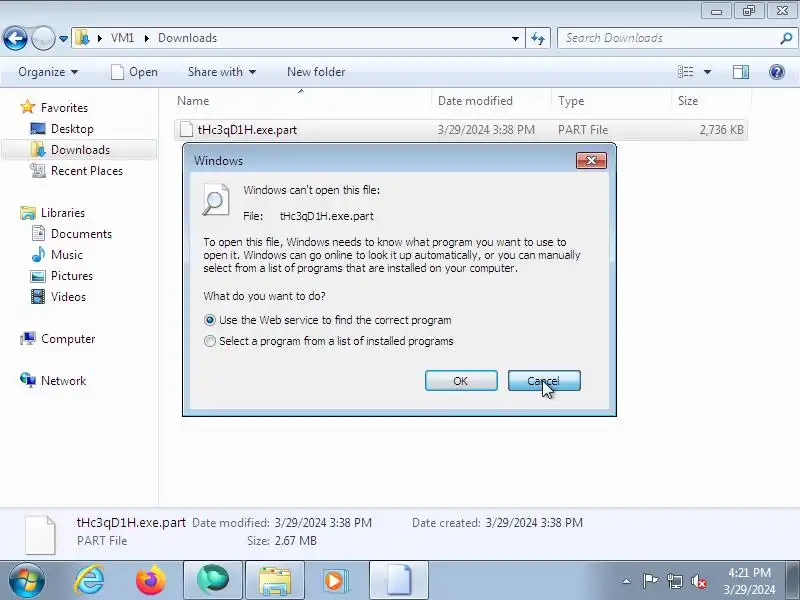The image size is (800, 600).
Task: Click the network tray icon
Action: click(674, 581)
